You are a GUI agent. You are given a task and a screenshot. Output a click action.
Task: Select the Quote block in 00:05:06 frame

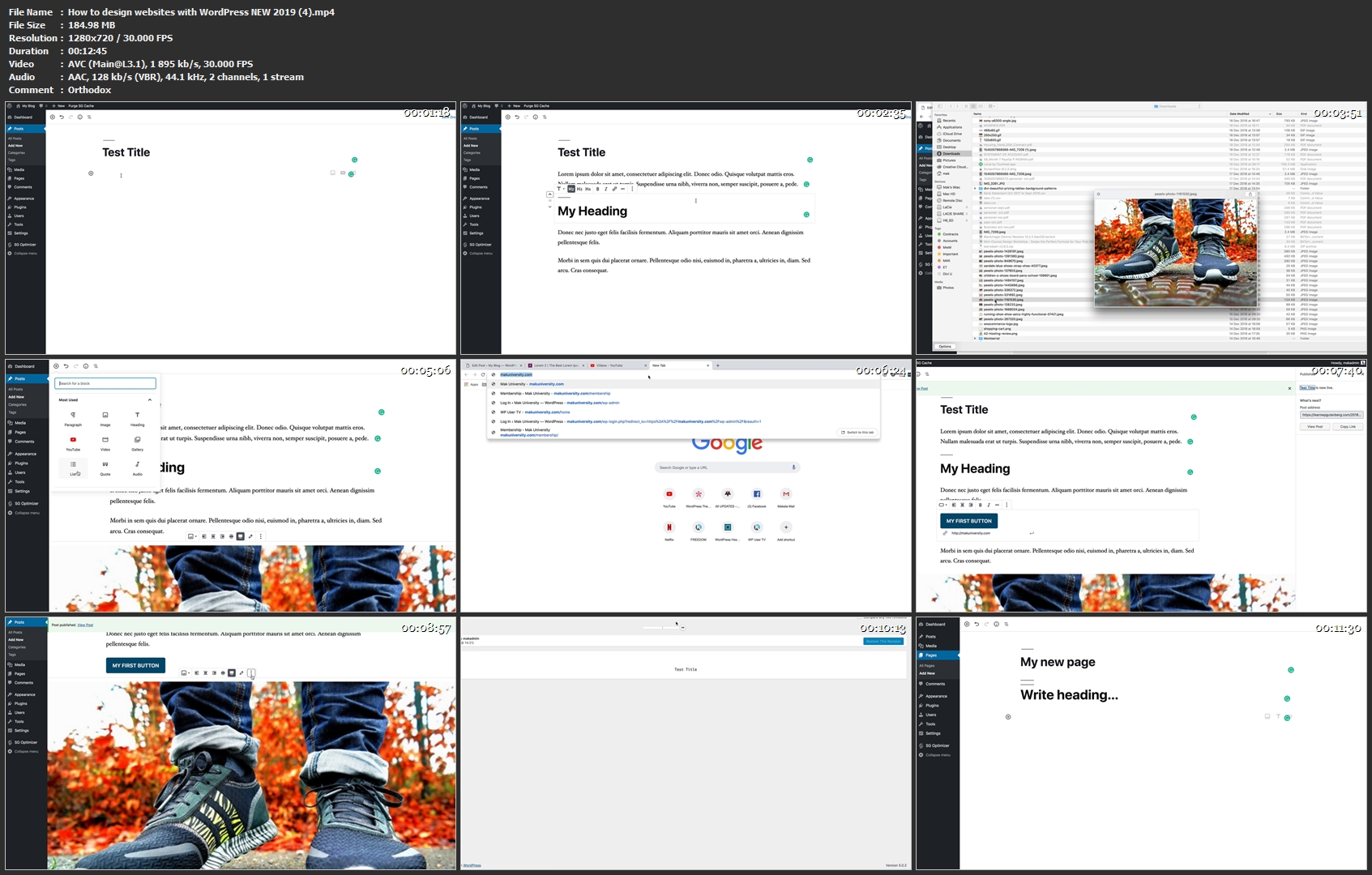point(105,467)
